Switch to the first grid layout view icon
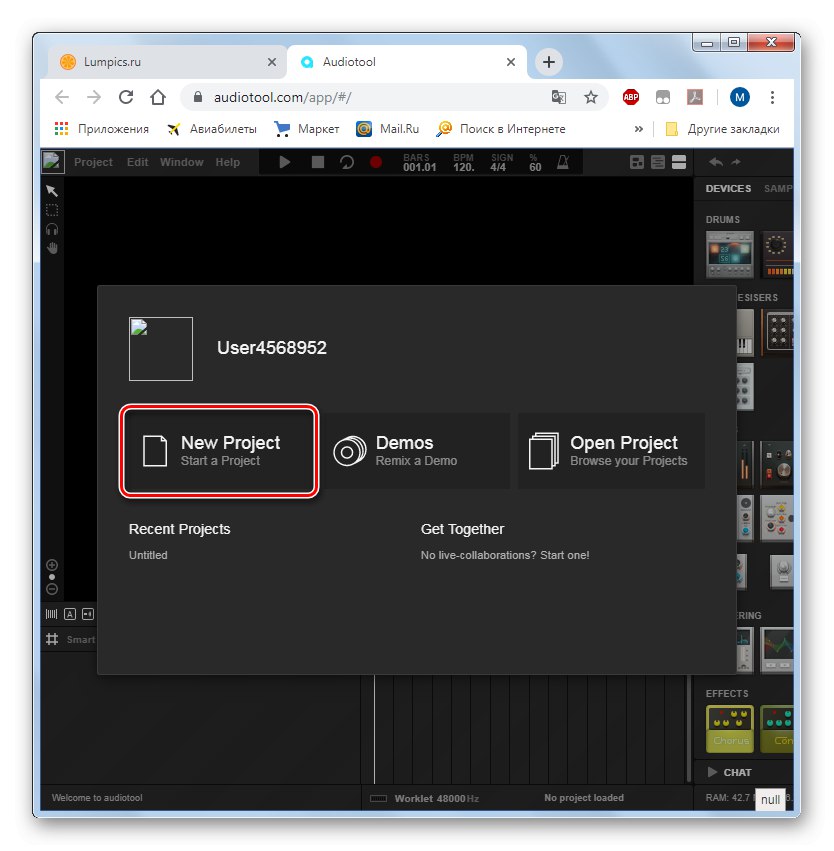Screen dimensions: 834x851 click(x=637, y=162)
